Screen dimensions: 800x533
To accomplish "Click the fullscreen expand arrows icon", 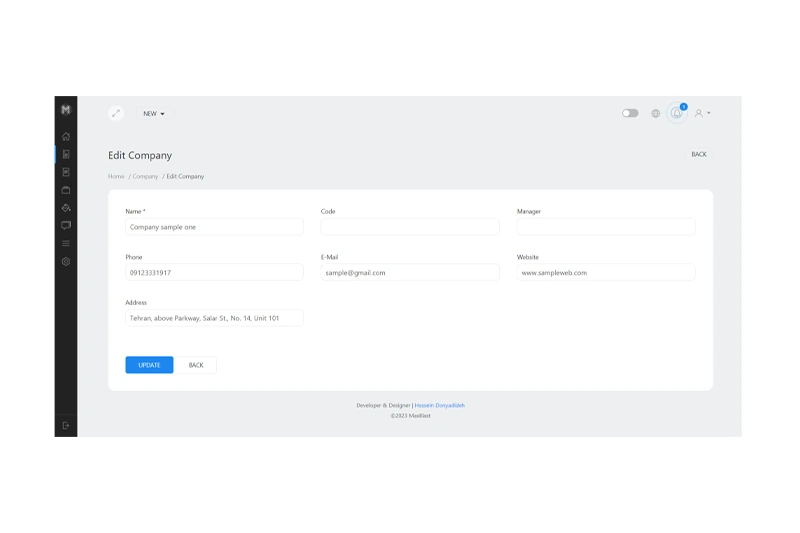I will tap(116, 113).
